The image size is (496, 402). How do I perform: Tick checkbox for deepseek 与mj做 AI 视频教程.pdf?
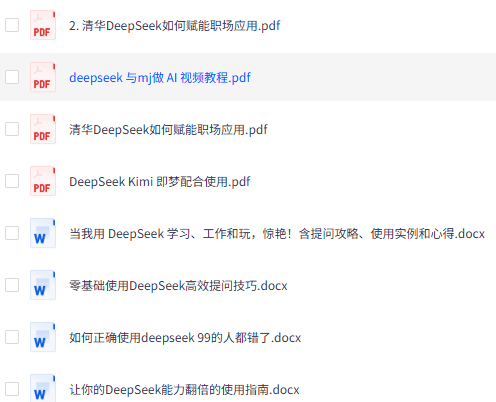pyautogui.click(x=12, y=77)
